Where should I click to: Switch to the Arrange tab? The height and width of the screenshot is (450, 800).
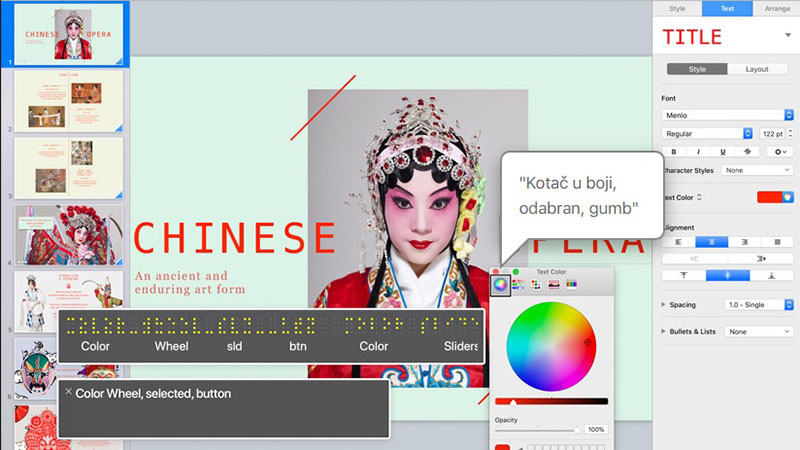coord(776,8)
